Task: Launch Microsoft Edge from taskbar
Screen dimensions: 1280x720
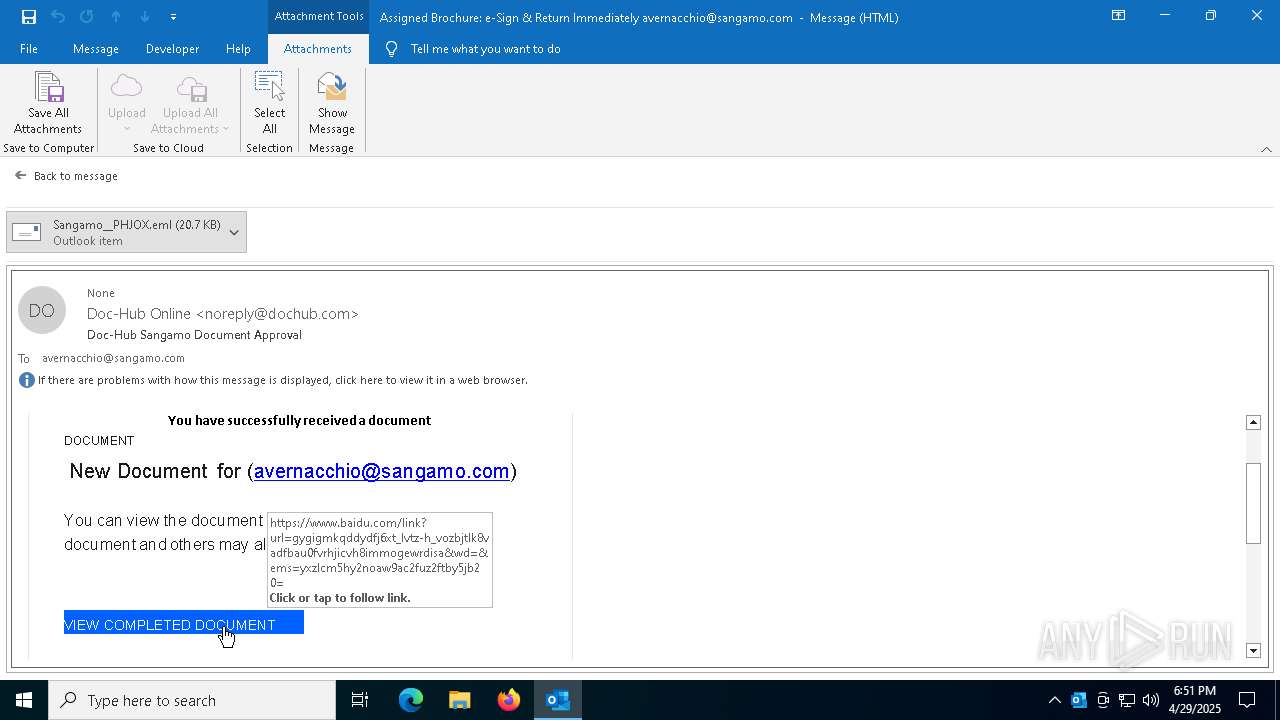Action: [x=411, y=700]
